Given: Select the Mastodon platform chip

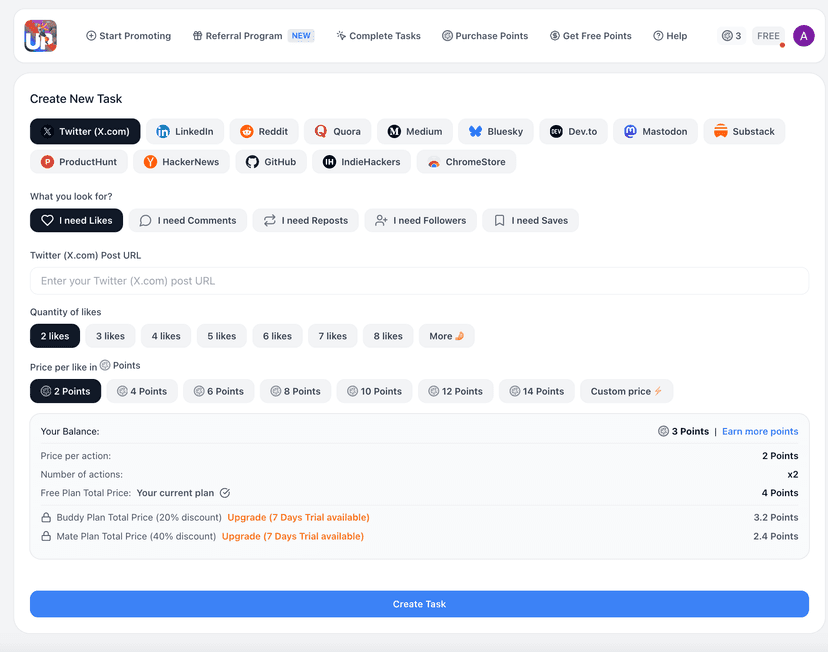Looking at the screenshot, I should pos(655,131).
